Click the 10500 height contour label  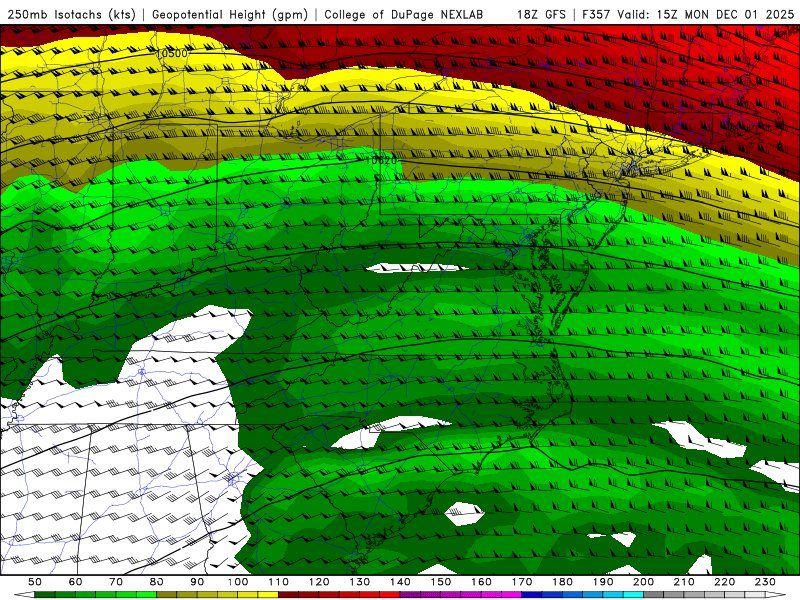[x=171, y=53]
